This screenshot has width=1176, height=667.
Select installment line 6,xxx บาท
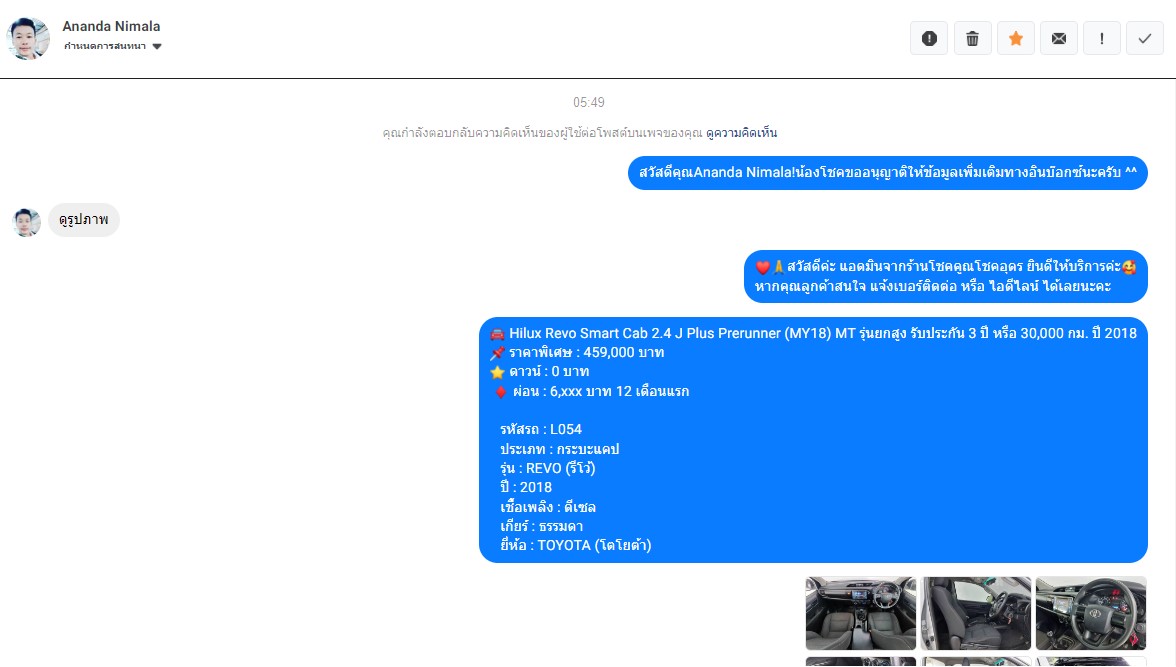click(x=591, y=391)
